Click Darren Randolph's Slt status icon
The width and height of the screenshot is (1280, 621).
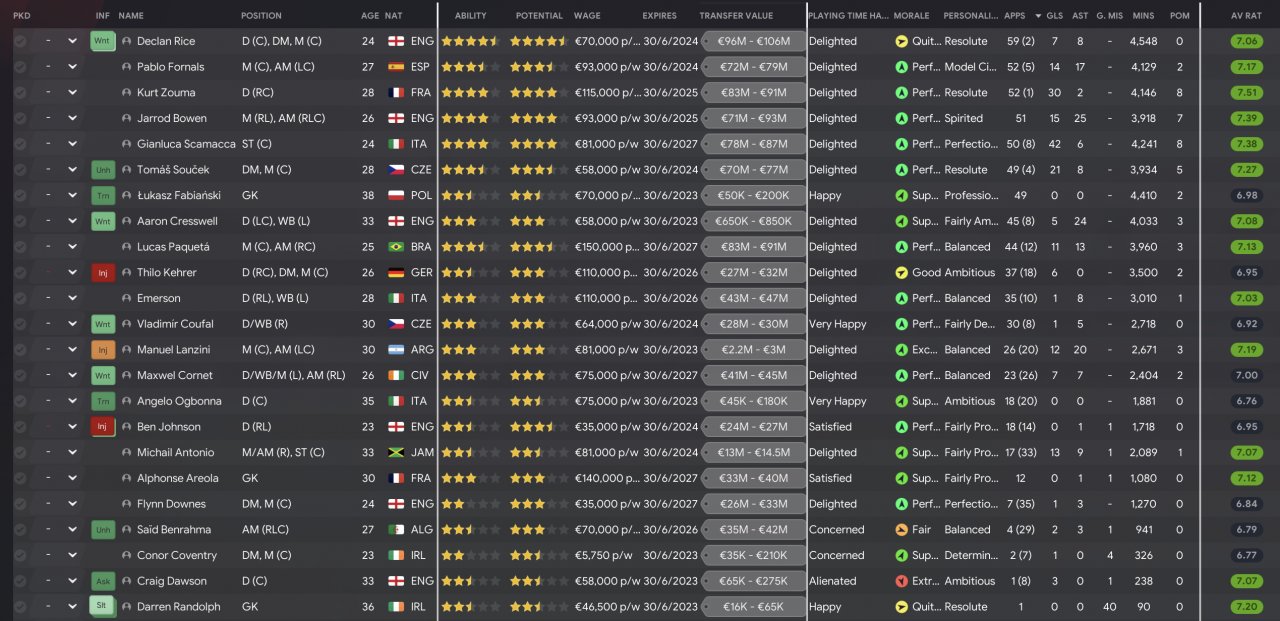(x=102, y=607)
